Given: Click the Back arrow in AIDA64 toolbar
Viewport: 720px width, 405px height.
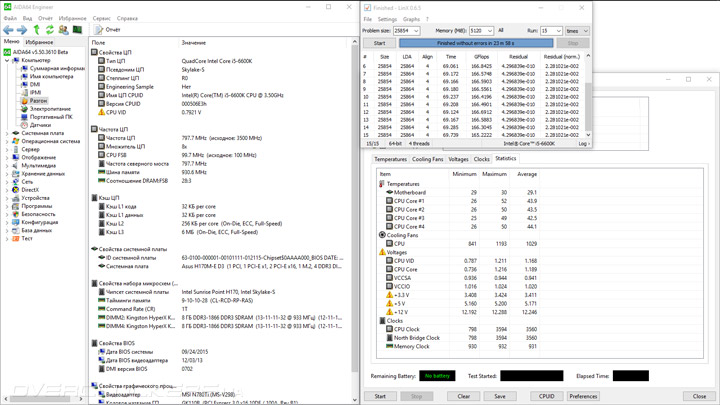Looking at the screenshot, I should [8, 30].
